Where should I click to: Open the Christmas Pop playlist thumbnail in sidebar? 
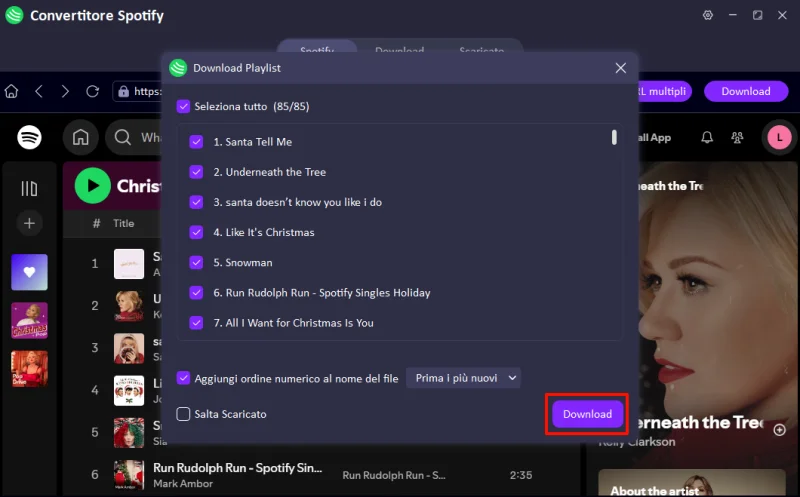(x=29, y=320)
